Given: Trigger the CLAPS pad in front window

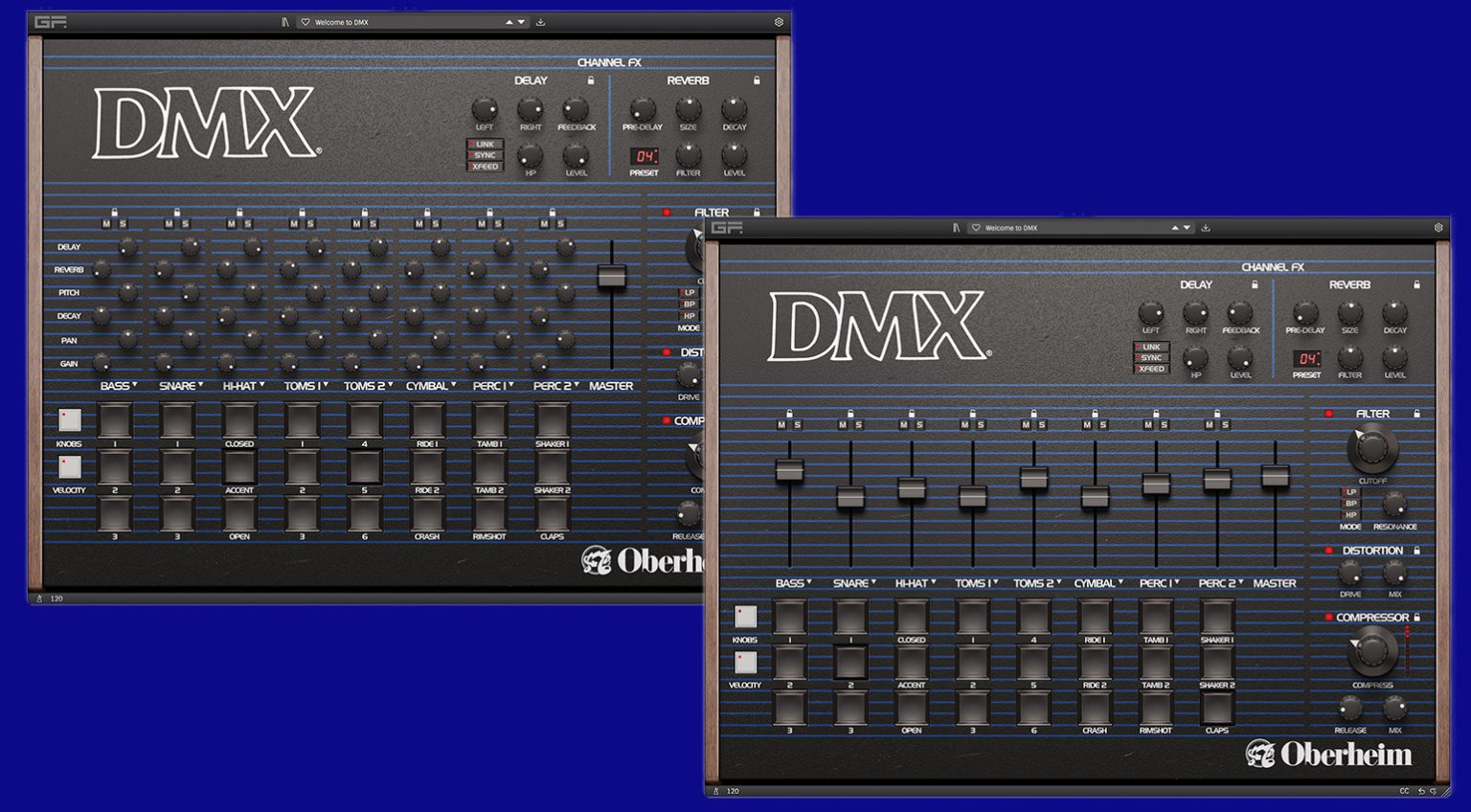Looking at the screenshot, I should click(1217, 709).
